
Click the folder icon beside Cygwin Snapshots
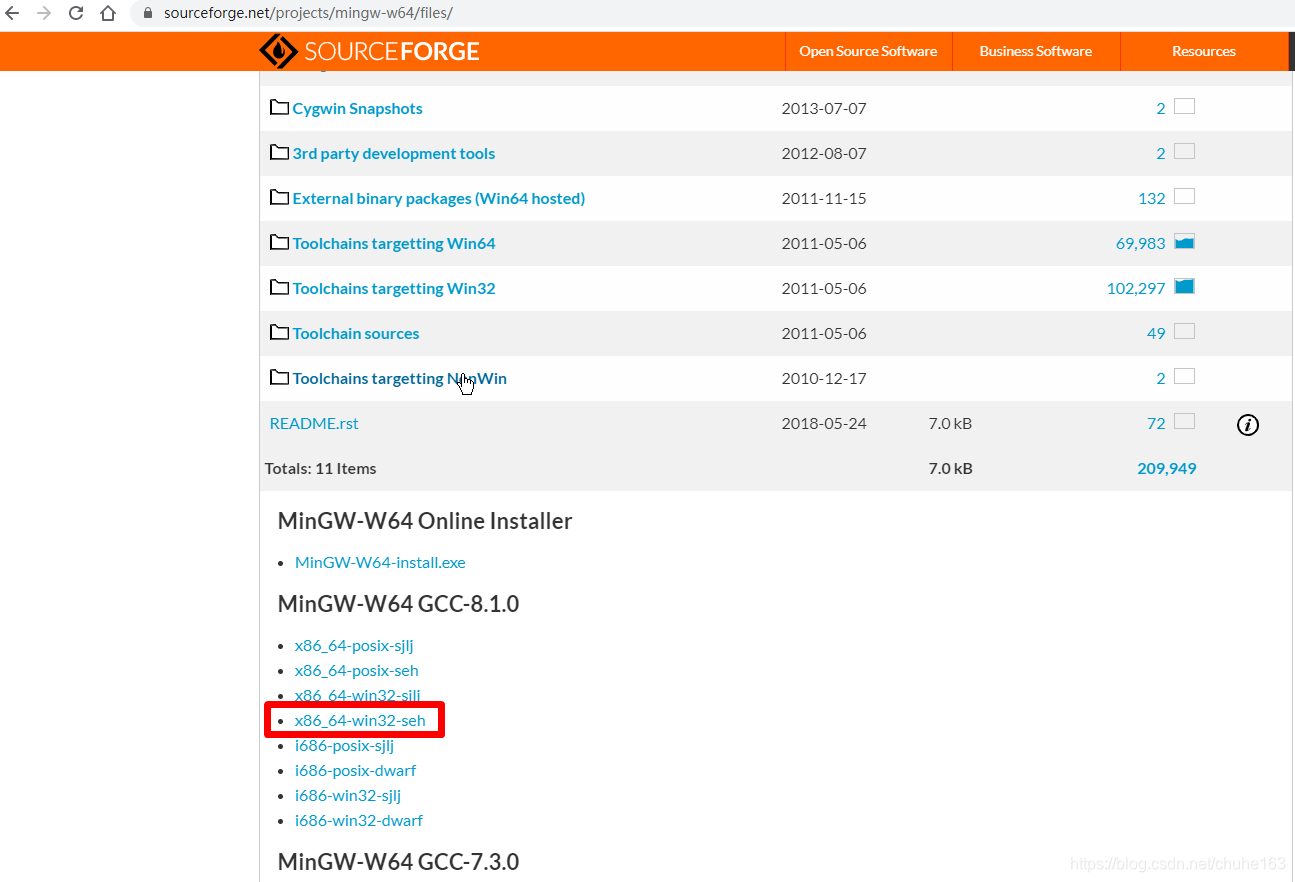[x=279, y=107]
